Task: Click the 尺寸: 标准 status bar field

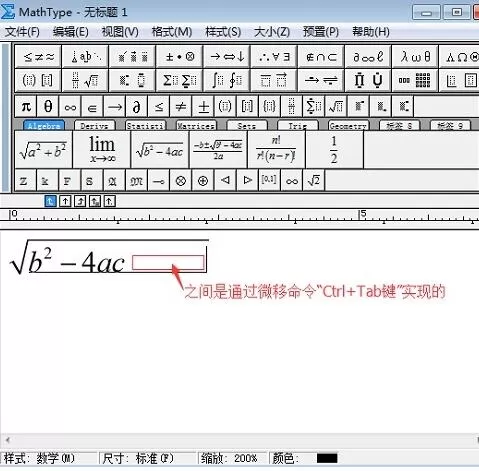Action: coord(147,458)
